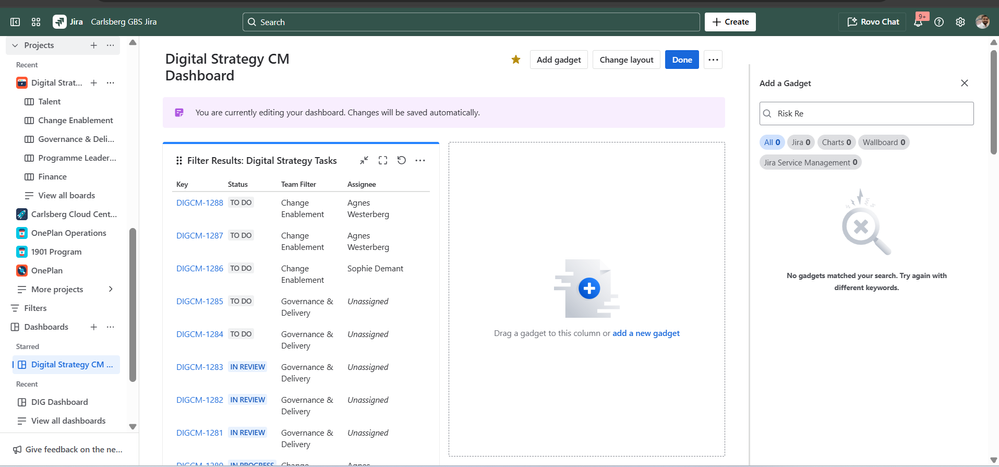Collapse the Projects section
Viewport: 999px width, 467px height.
(x=15, y=45)
